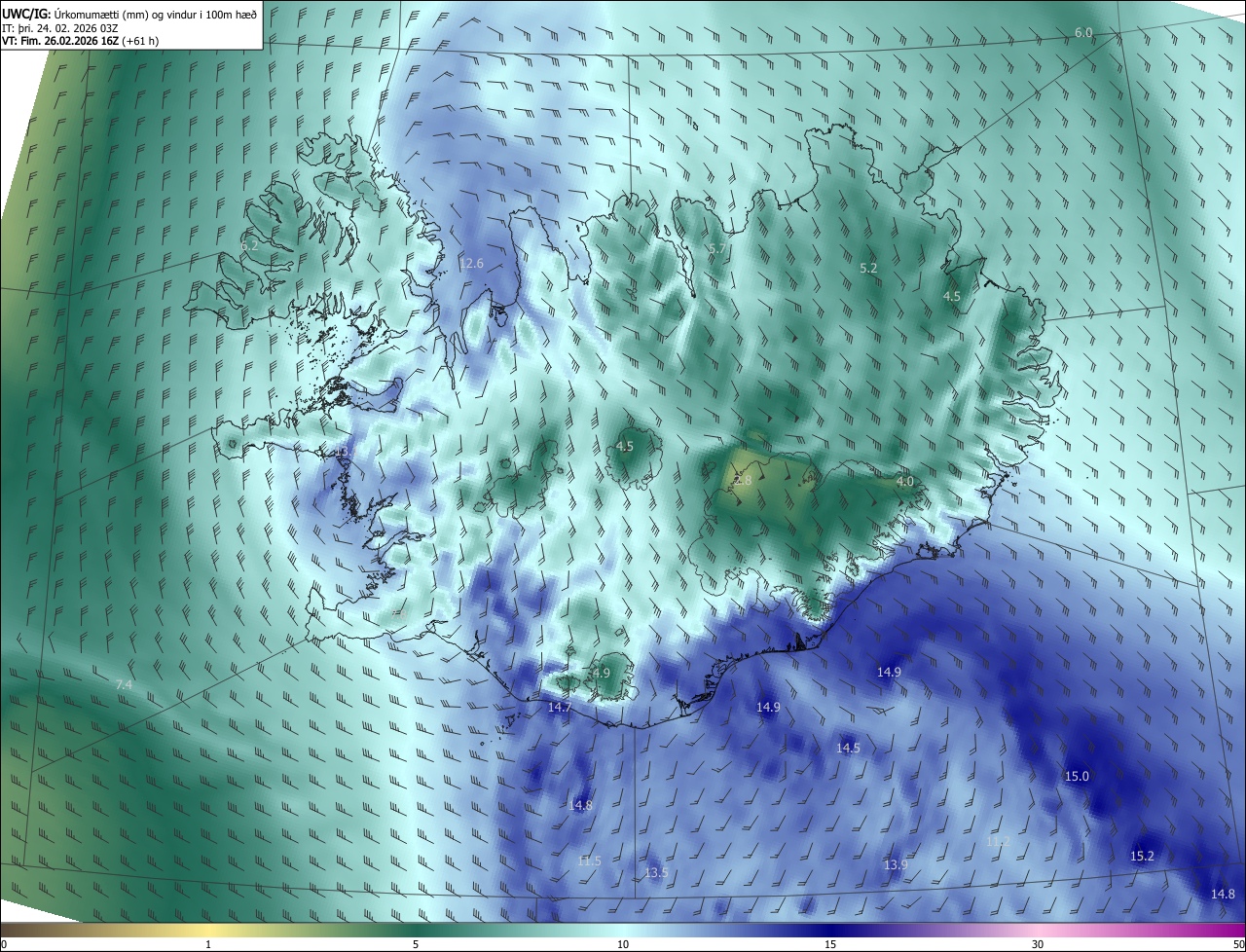Click the color scale tick labeled 1
Image resolution: width=1246 pixels, height=952 pixels.
tap(208, 944)
